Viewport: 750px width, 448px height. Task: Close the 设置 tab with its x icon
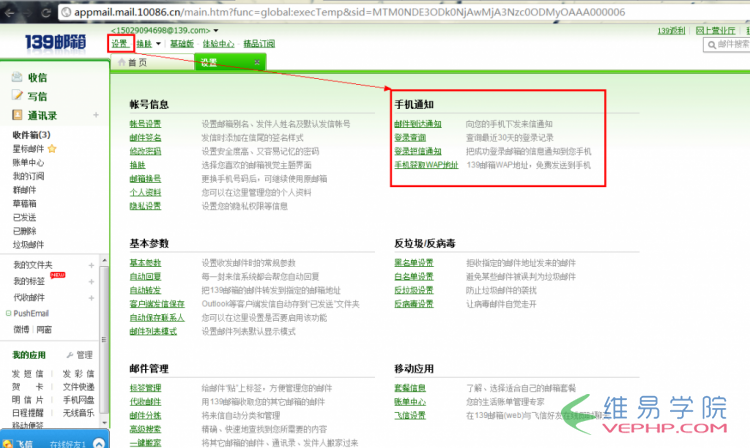coord(257,62)
